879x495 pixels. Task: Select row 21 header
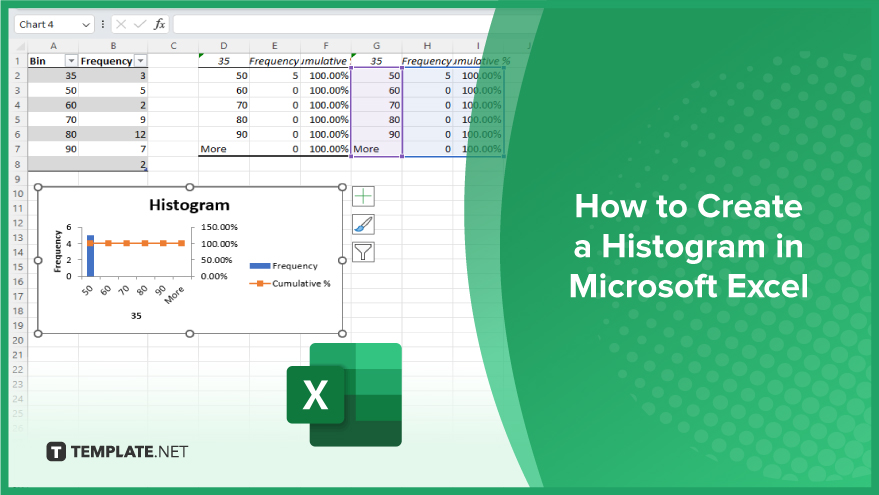coord(18,355)
